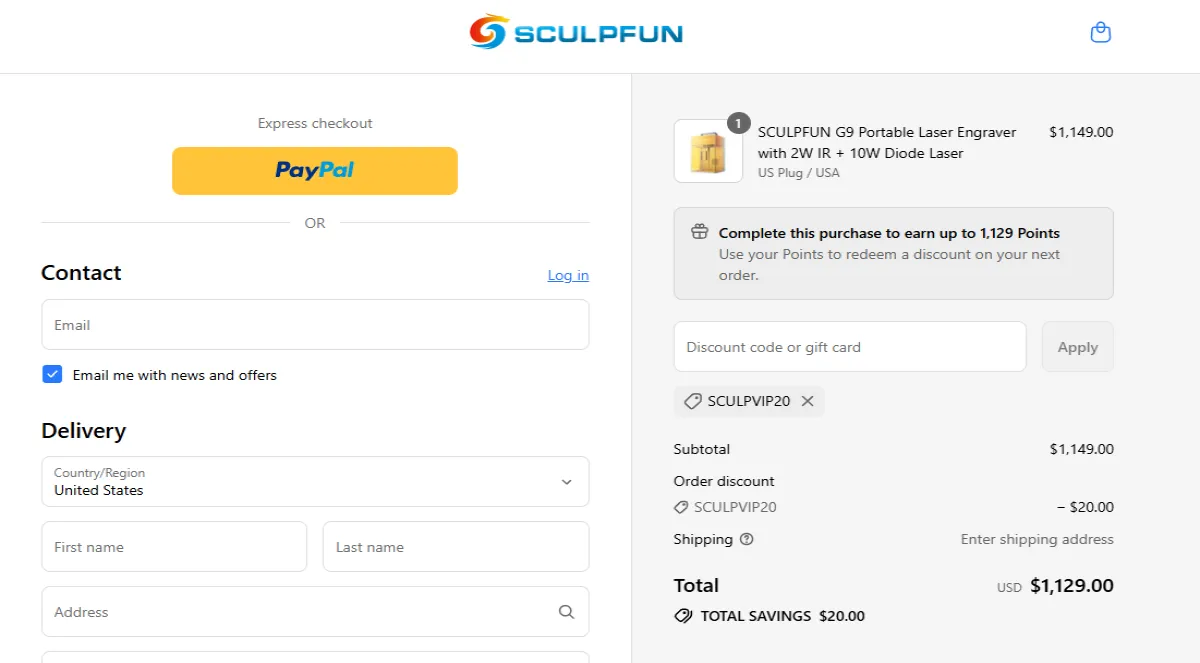Image resolution: width=1200 pixels, height=663 pixels.
Task: Click the US Plug / USA variant text
Action: (799, 173)
